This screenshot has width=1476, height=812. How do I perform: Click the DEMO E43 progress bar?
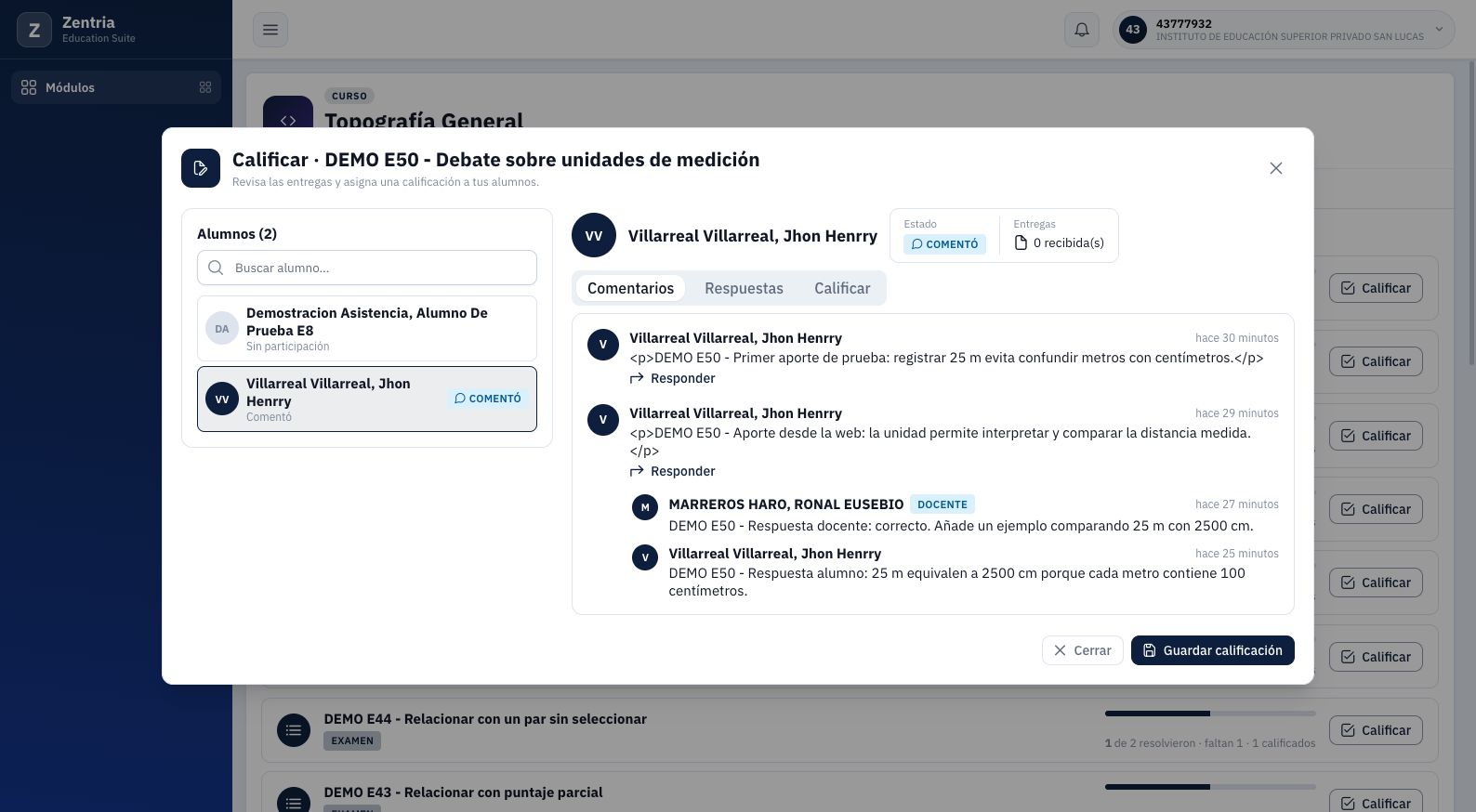pyautogui.click(x=1210, y=787)
